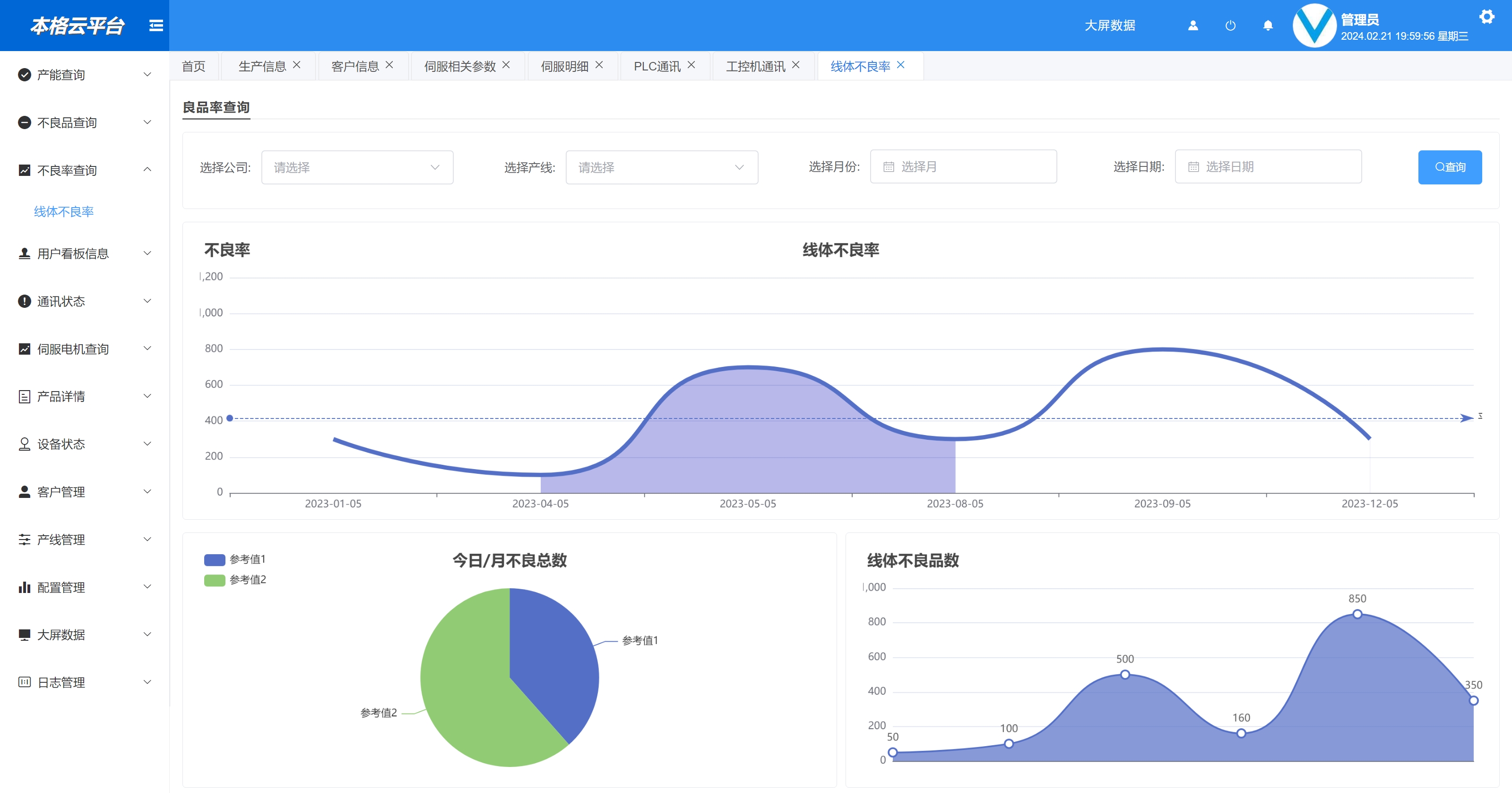The image size is (1512, 793).
Task: Switch to the 工控机通讯 tab
Action: click(x=755, y=66)
